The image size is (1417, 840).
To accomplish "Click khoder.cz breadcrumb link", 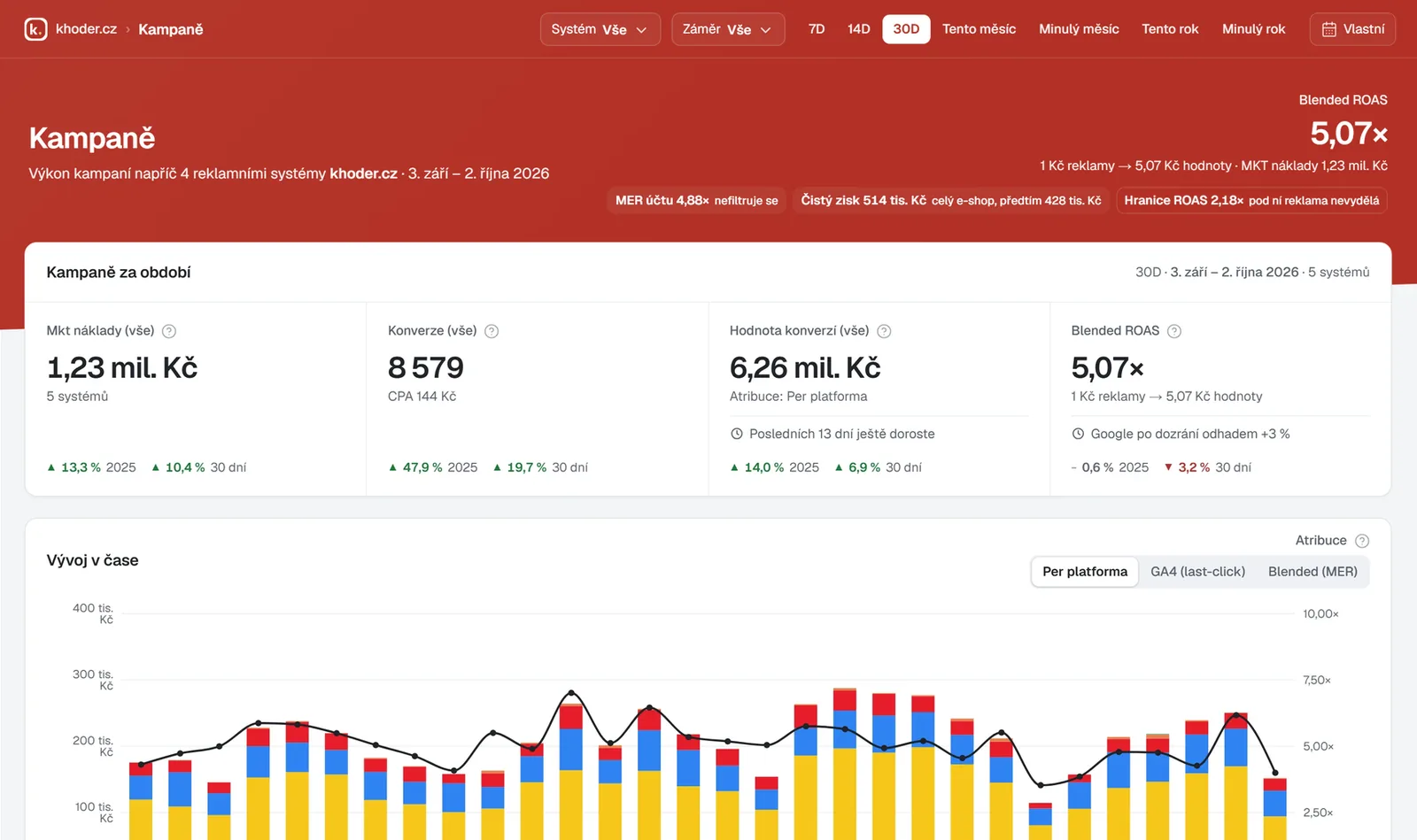I will [86, 29].
